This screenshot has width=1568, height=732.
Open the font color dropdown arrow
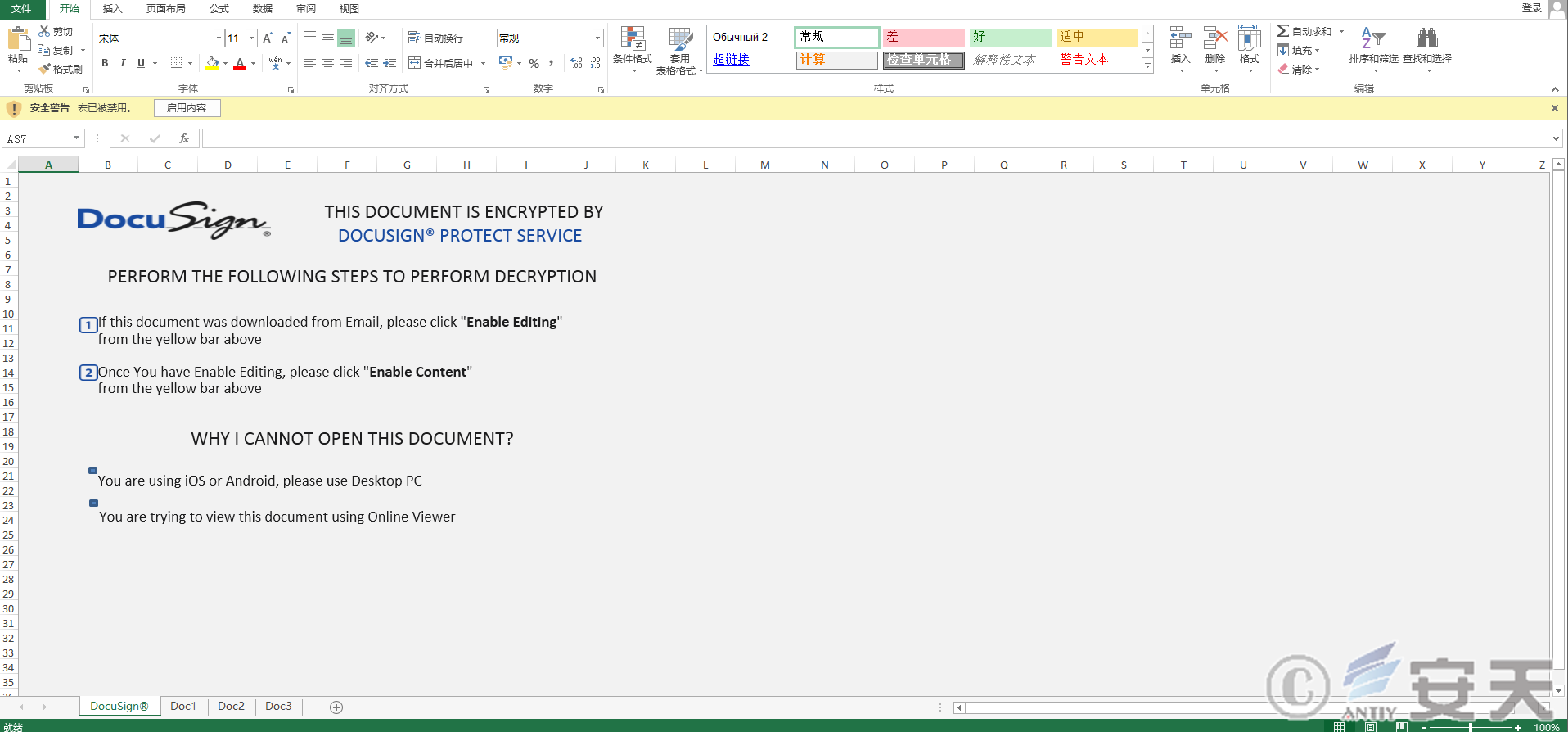coord(254,63)
